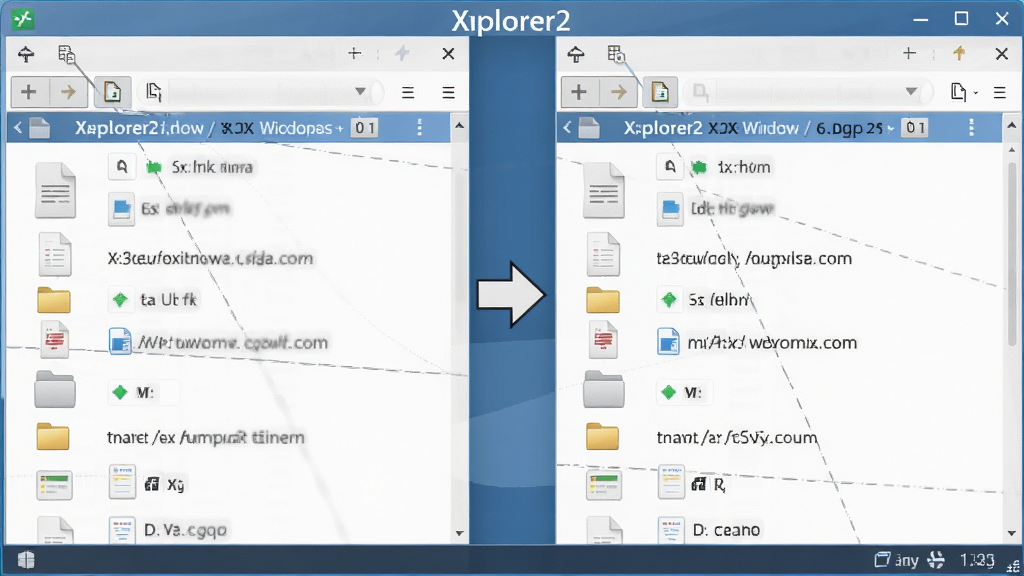1024x576 pixels.
Task: Click the large plus button in right pane
Action: point(579,92)
